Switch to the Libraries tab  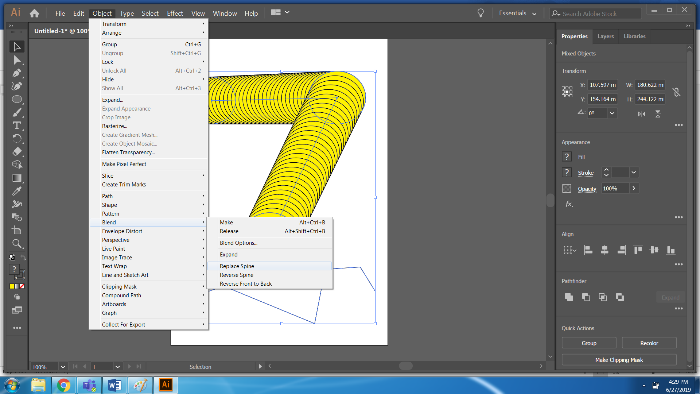(x=634, y=36)
